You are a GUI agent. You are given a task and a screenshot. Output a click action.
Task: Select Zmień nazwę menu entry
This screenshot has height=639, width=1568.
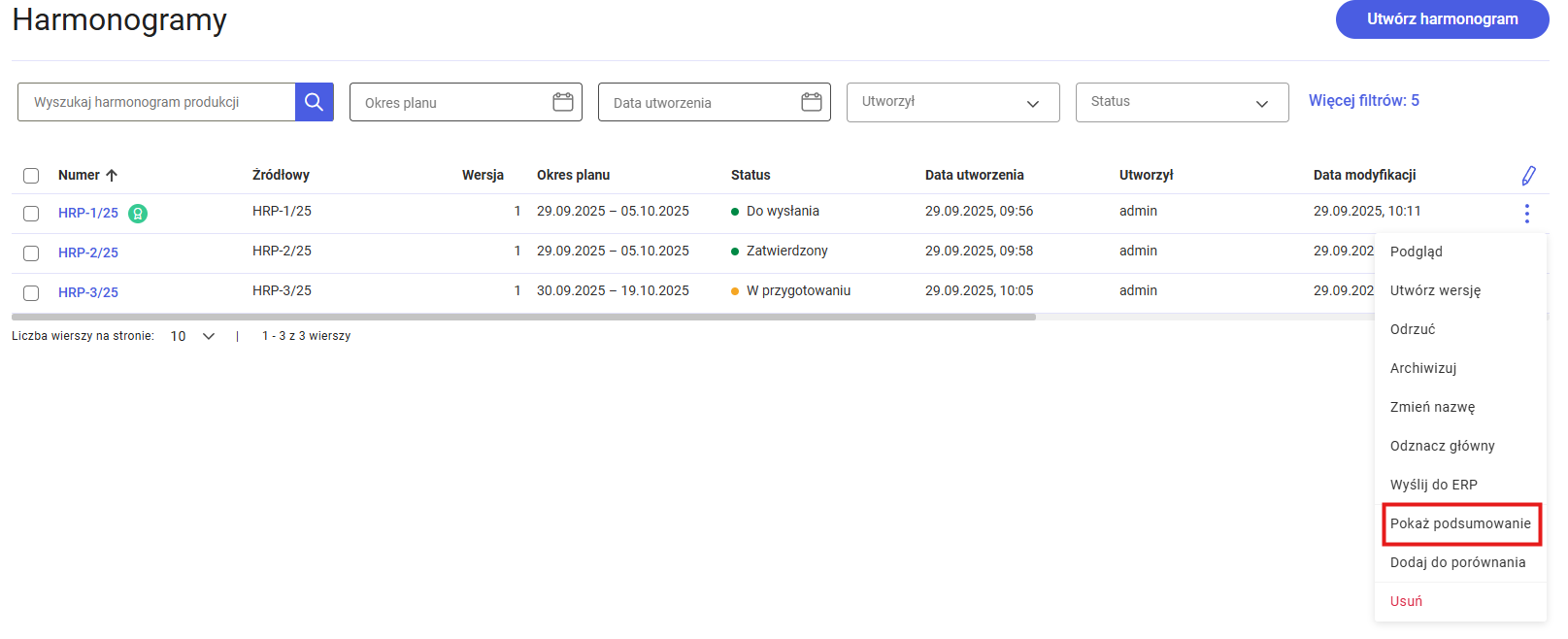(1460, 407)
